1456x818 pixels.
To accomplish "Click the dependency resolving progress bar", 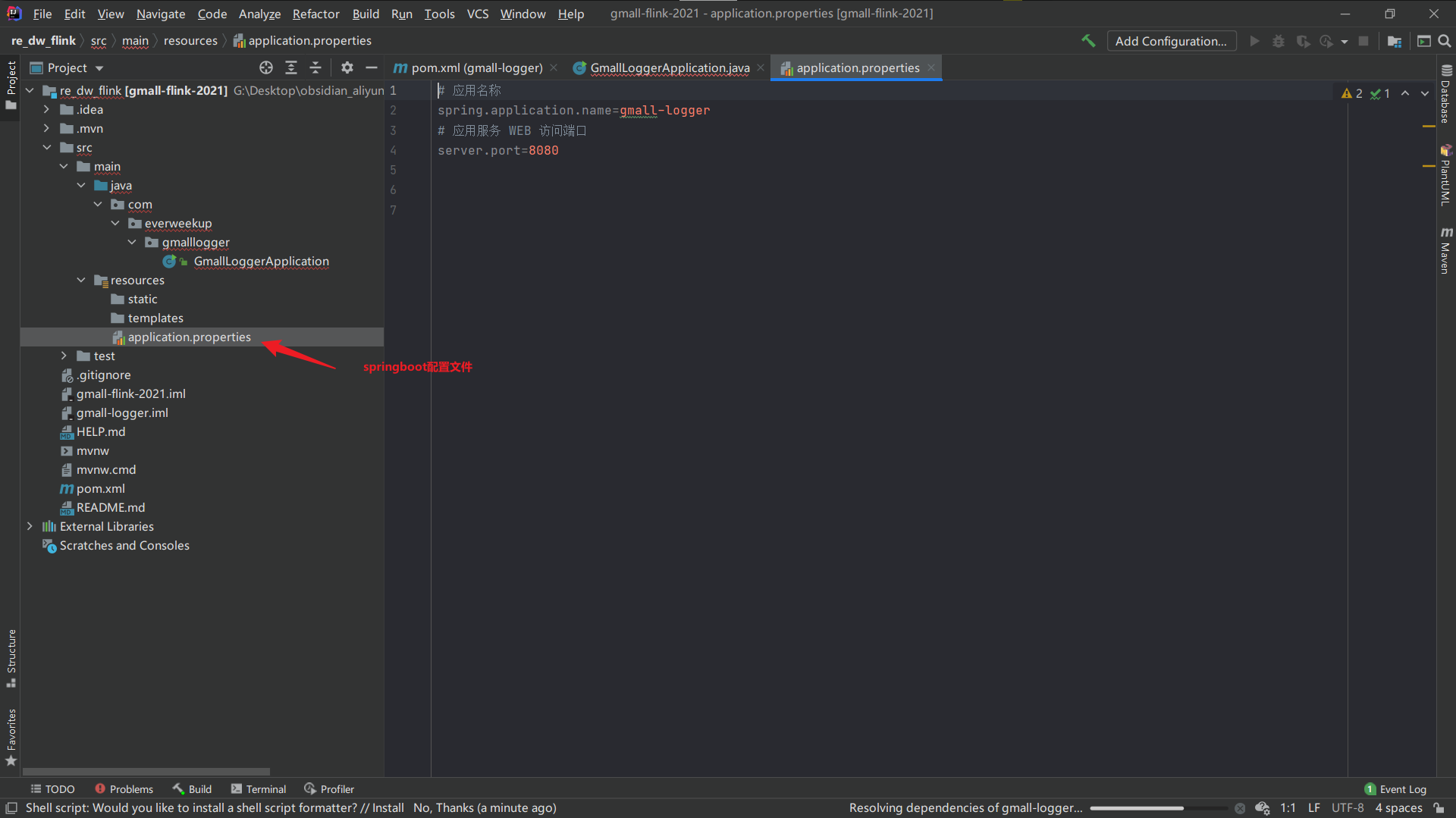I will 1159,808.
